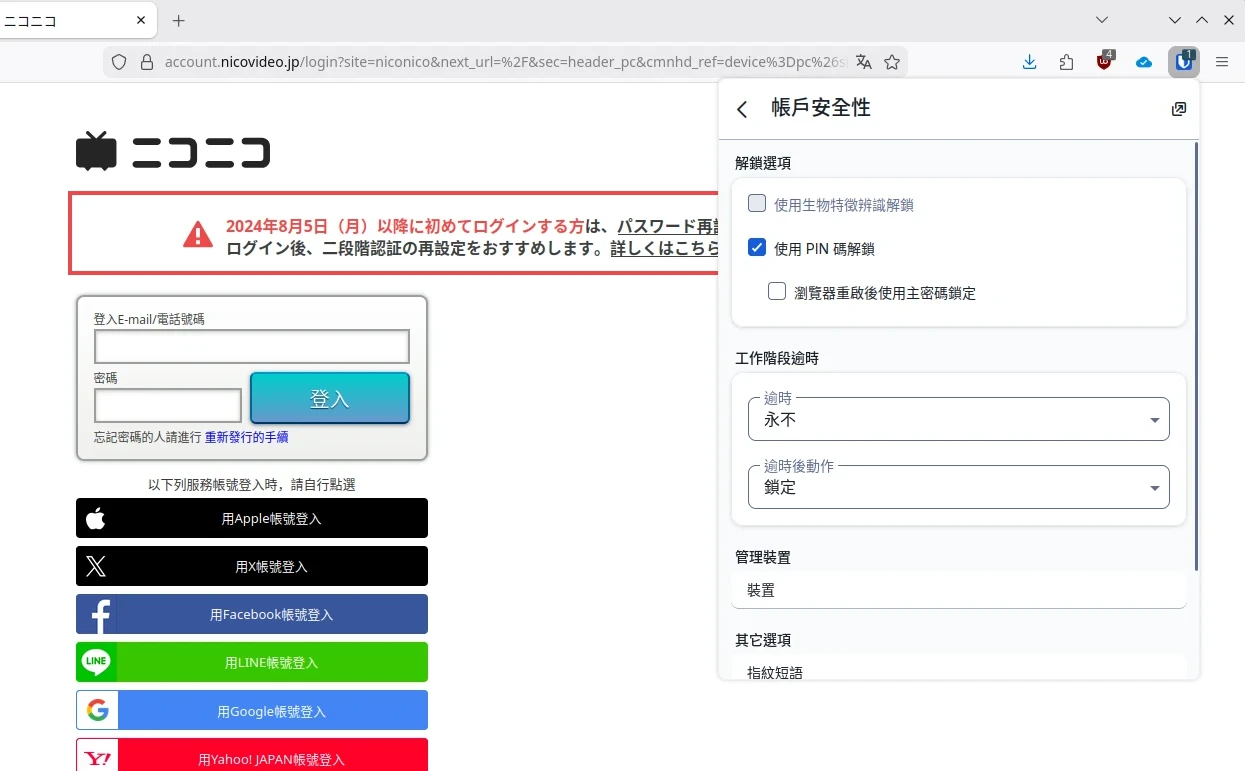Open the Firefox hamburger menu

(1221, 62)
